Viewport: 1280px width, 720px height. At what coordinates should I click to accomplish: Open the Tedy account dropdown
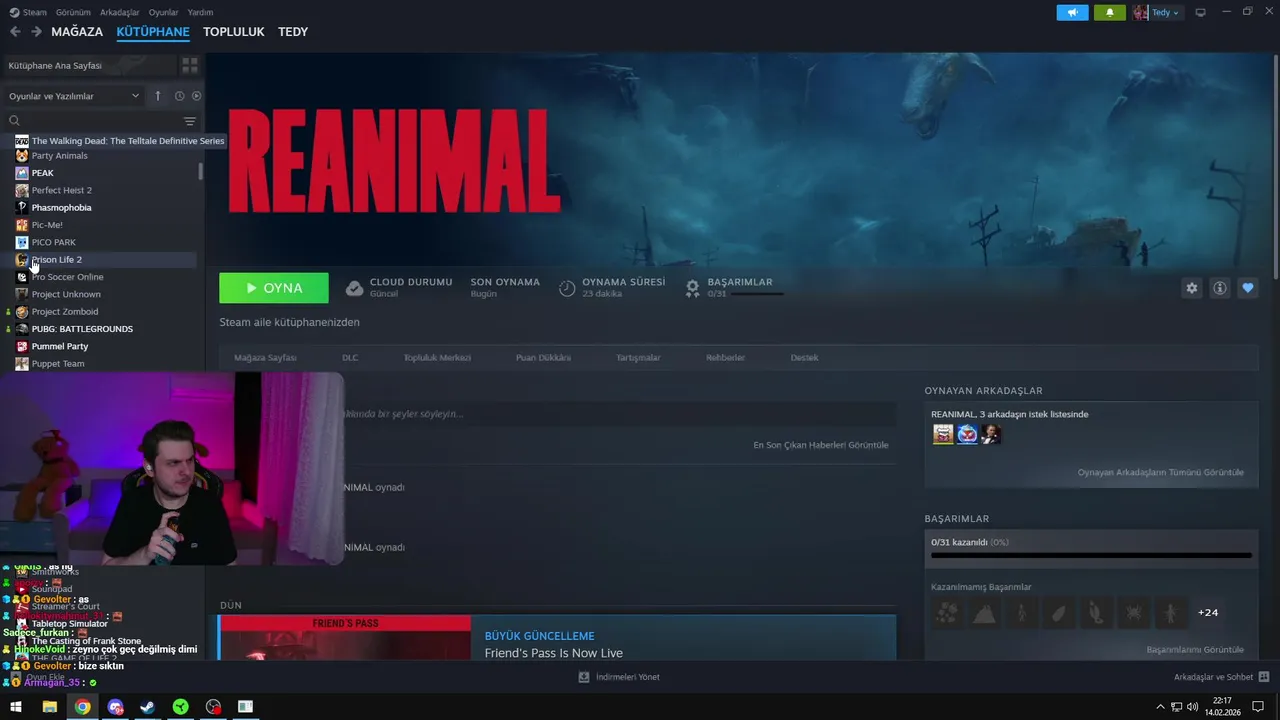coord(1157,13)
